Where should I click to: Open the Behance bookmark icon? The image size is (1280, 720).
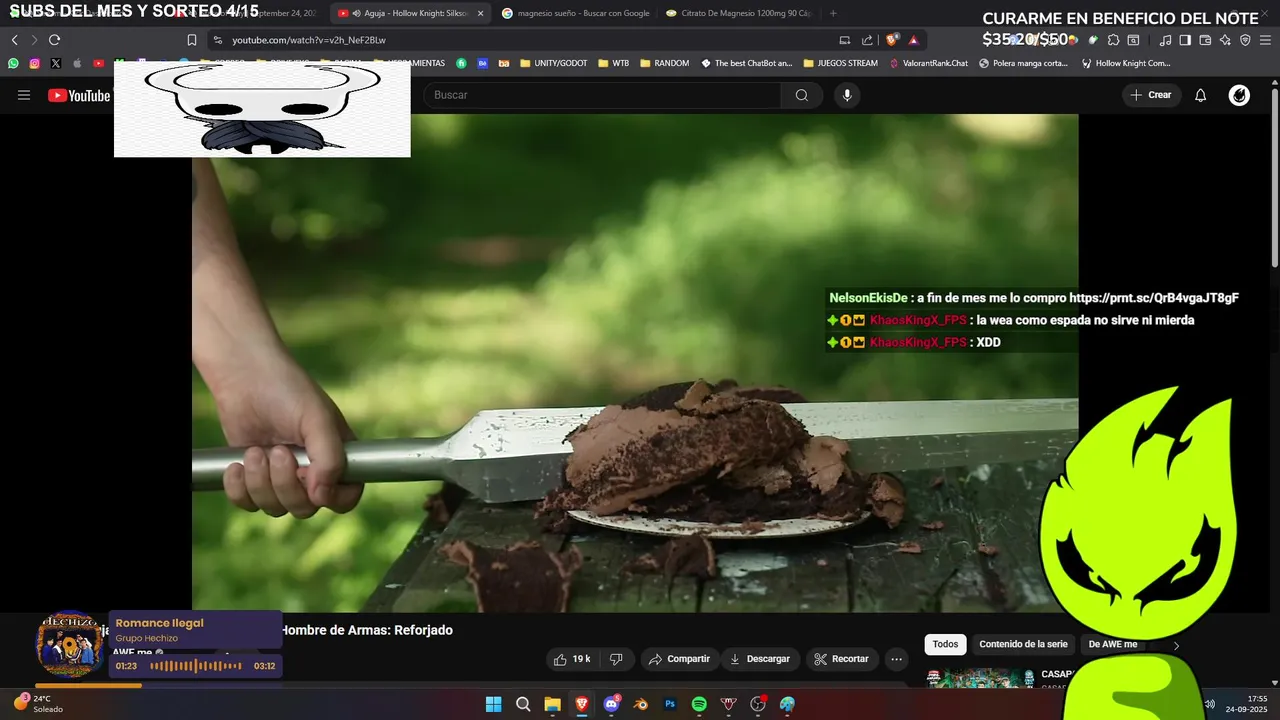click(x=482, y=63)
